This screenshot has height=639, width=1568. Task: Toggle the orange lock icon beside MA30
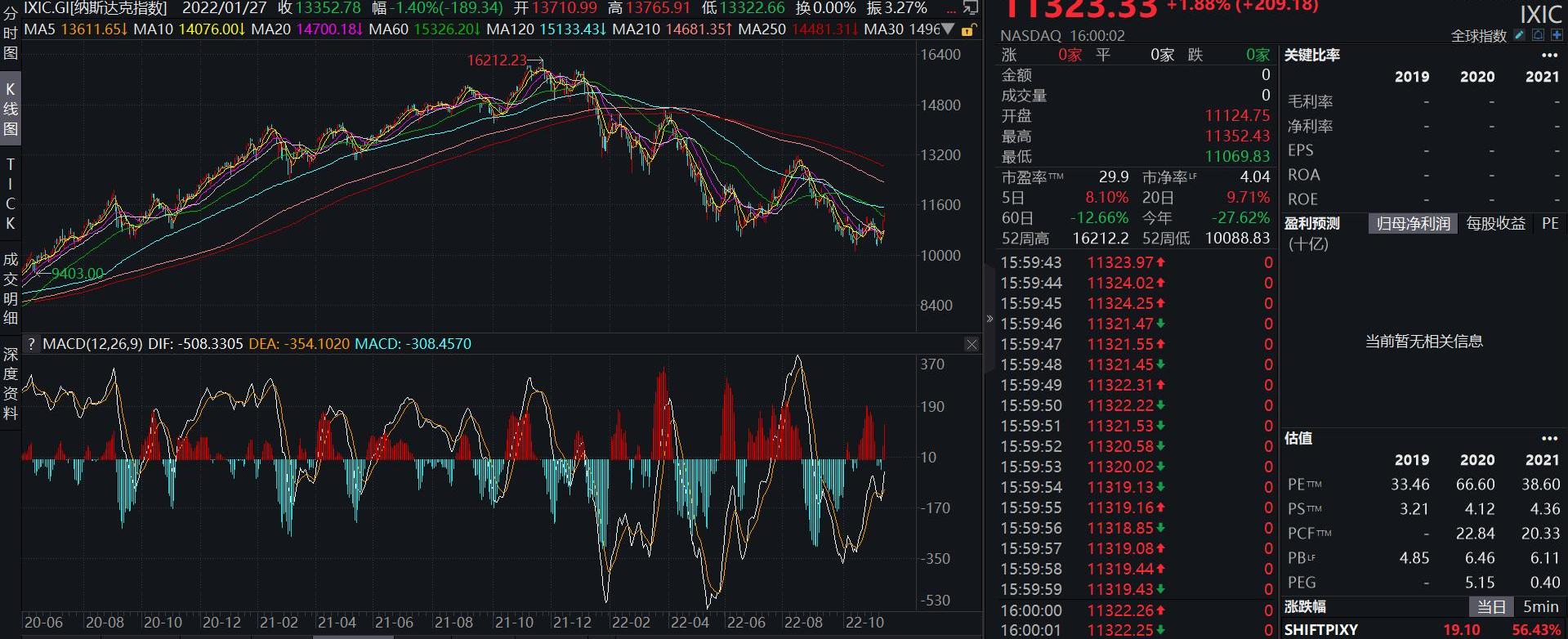coord(969,30)
